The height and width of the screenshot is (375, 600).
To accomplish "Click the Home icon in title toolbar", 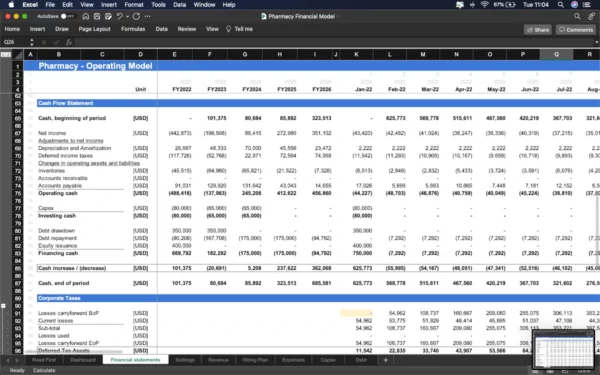I will (86, 16).
